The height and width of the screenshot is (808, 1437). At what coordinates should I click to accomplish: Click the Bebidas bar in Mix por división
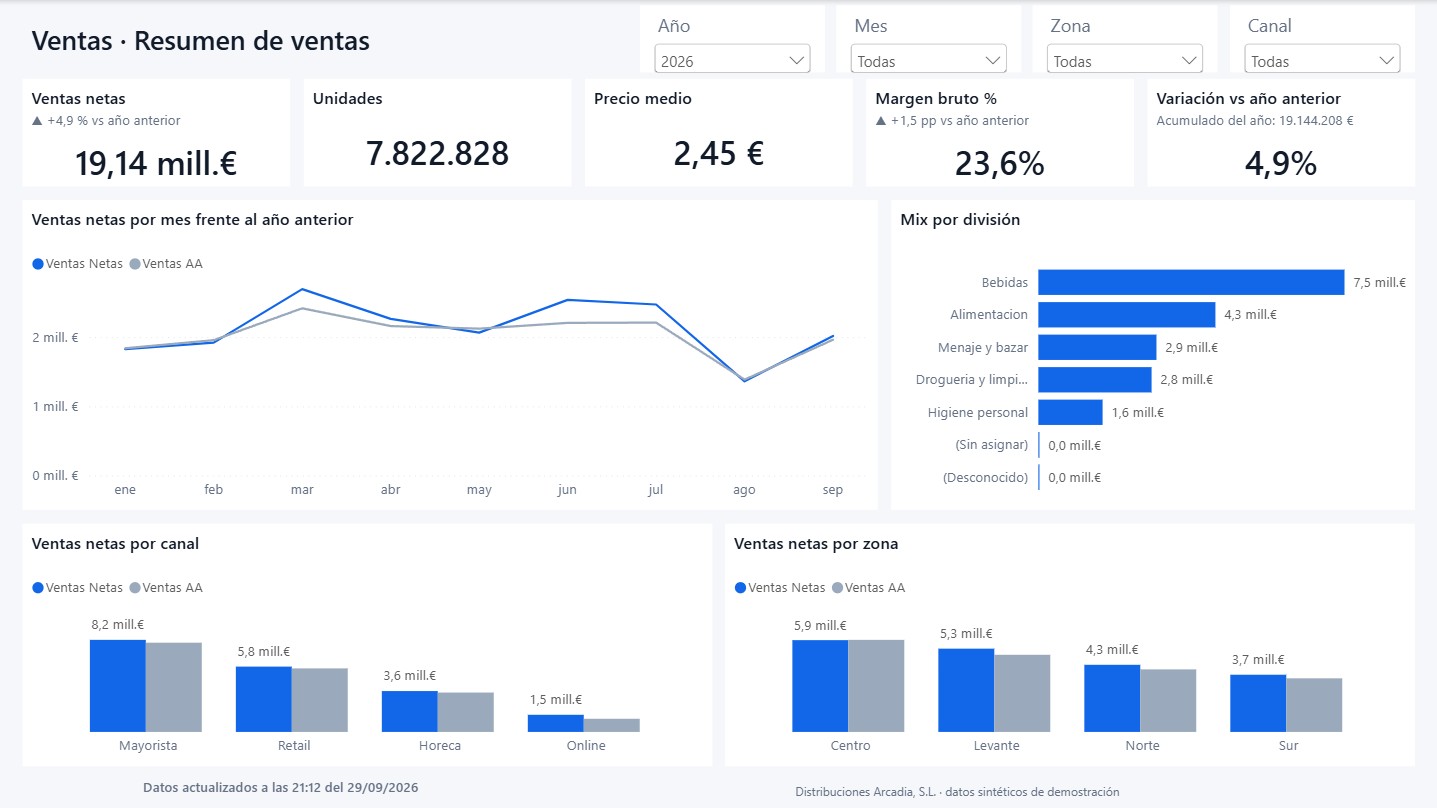coord(1191,282)
